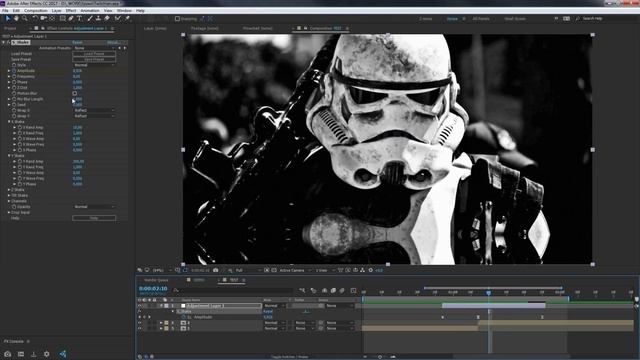Viewport: 640px width, 360px height.
Task: Open the Effect menu
Action: pyautogui.click(x=71, y=11)
